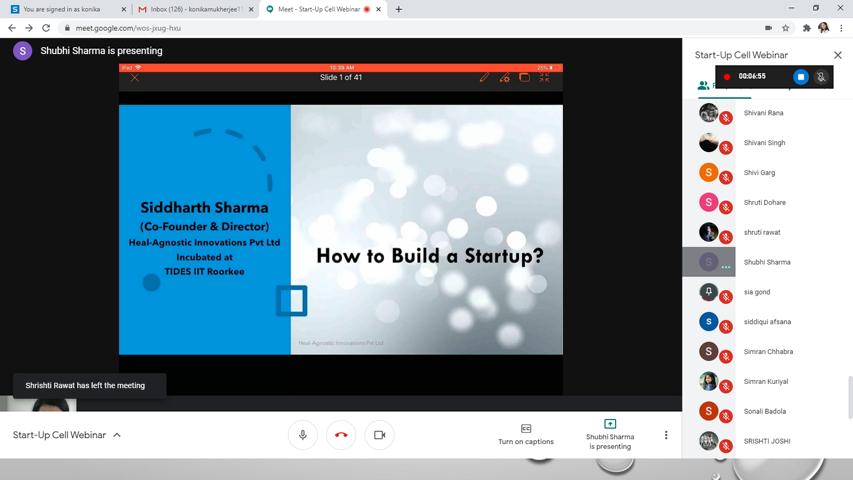Image resolution: width=853 pixels, height=480 pixels.
Task: Click Shivani Singh's muted mic icon
Action: click(726, 148)
